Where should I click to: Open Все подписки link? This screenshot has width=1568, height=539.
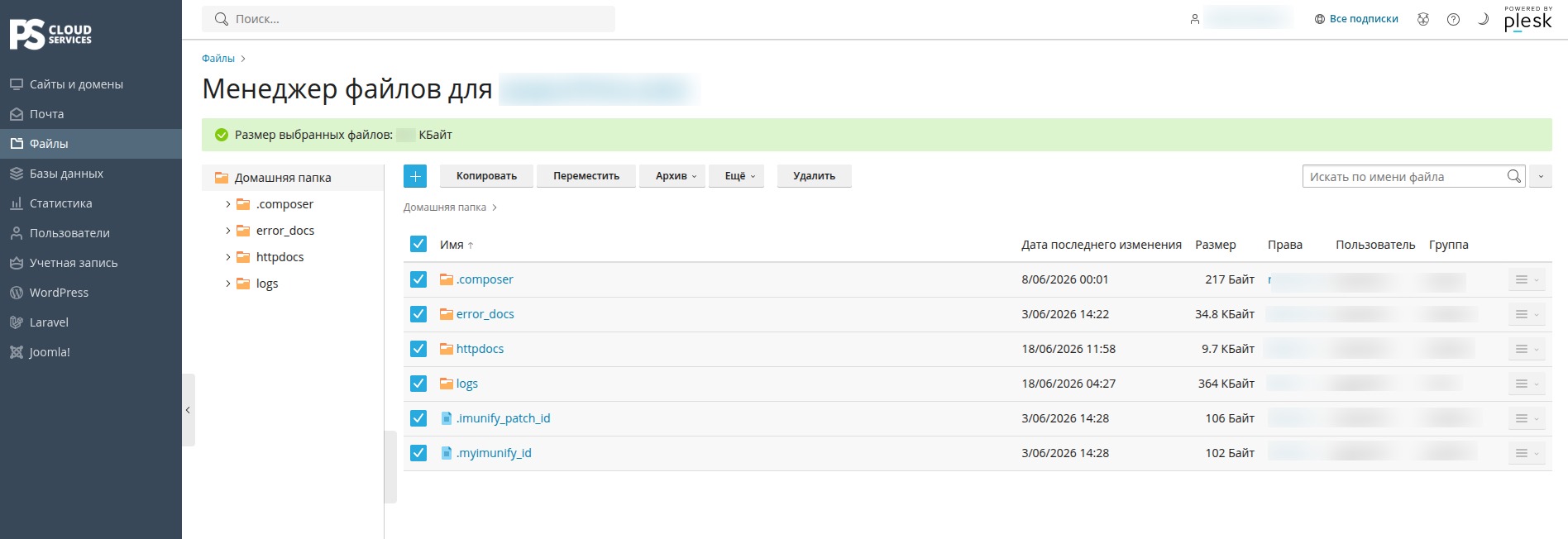coord(1356,19)
